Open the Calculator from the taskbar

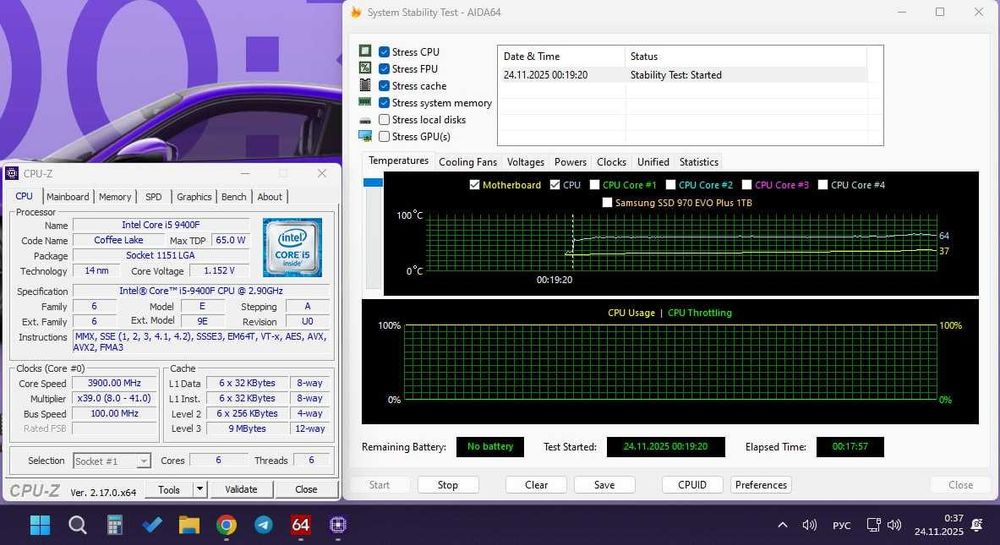114,525
